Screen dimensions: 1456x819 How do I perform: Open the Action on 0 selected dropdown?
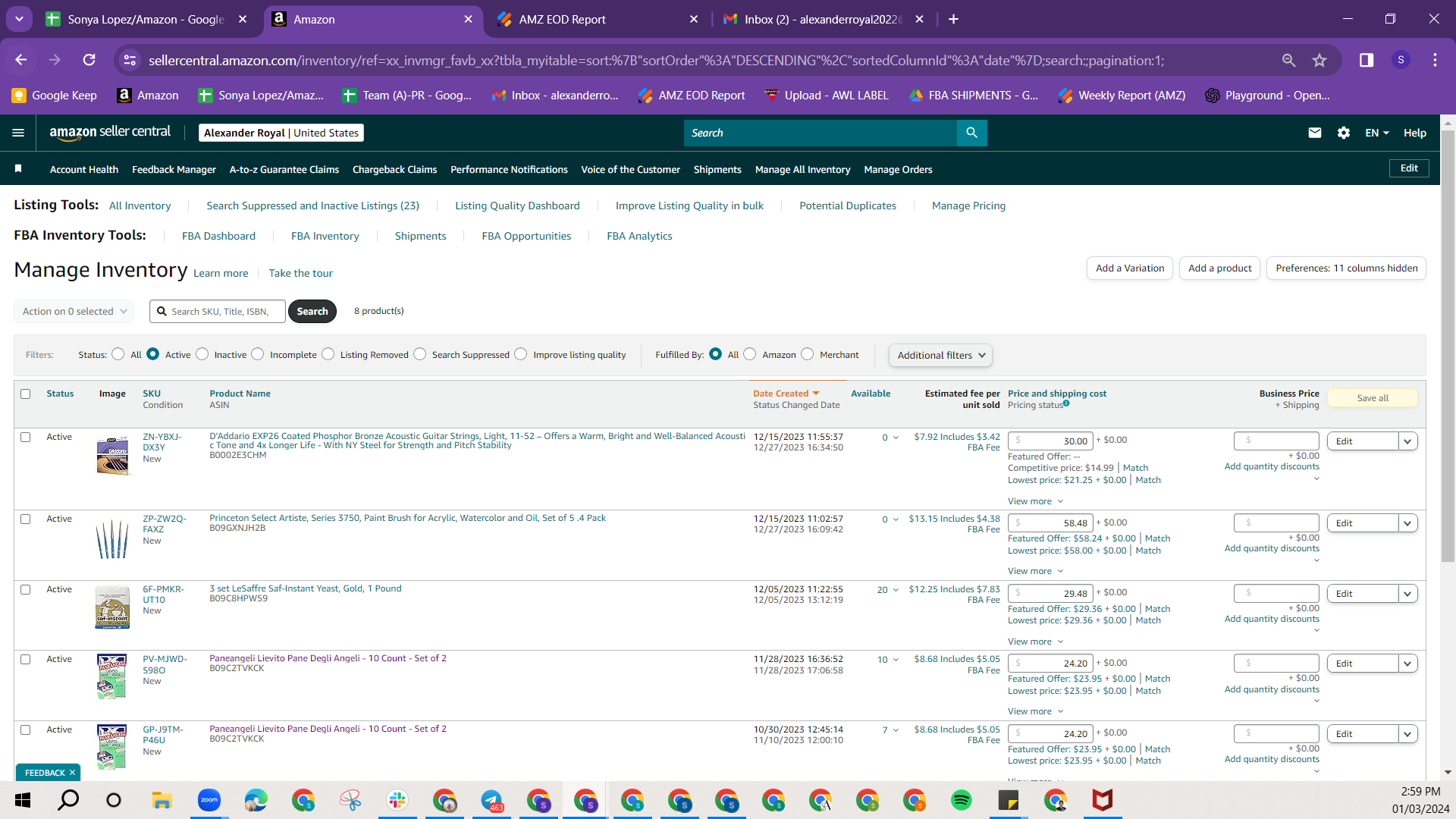(x=74, y=311)
